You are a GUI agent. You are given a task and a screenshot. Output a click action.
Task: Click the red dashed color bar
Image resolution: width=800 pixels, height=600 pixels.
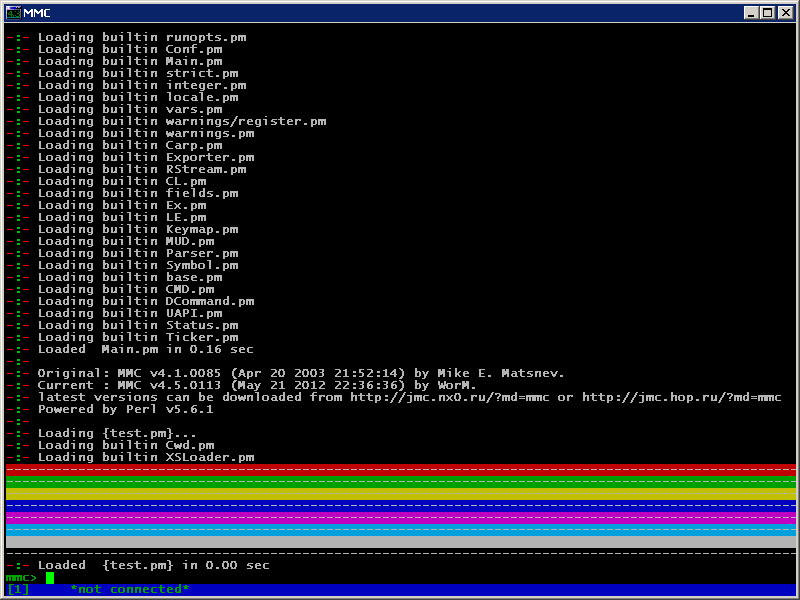pyautogui.click(x=400, y=468)
